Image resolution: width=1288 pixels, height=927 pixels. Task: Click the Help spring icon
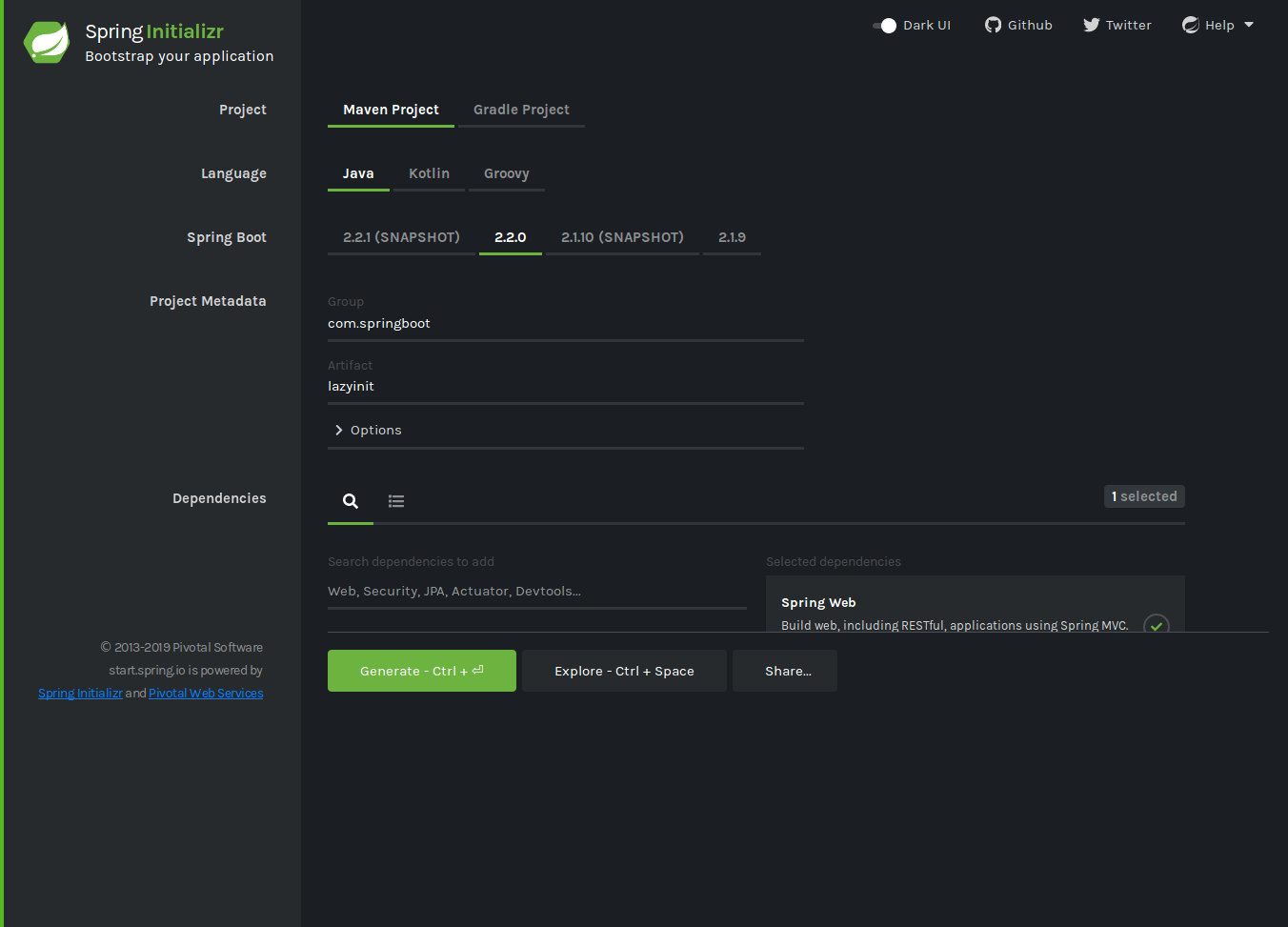(x=1191, y=25)
